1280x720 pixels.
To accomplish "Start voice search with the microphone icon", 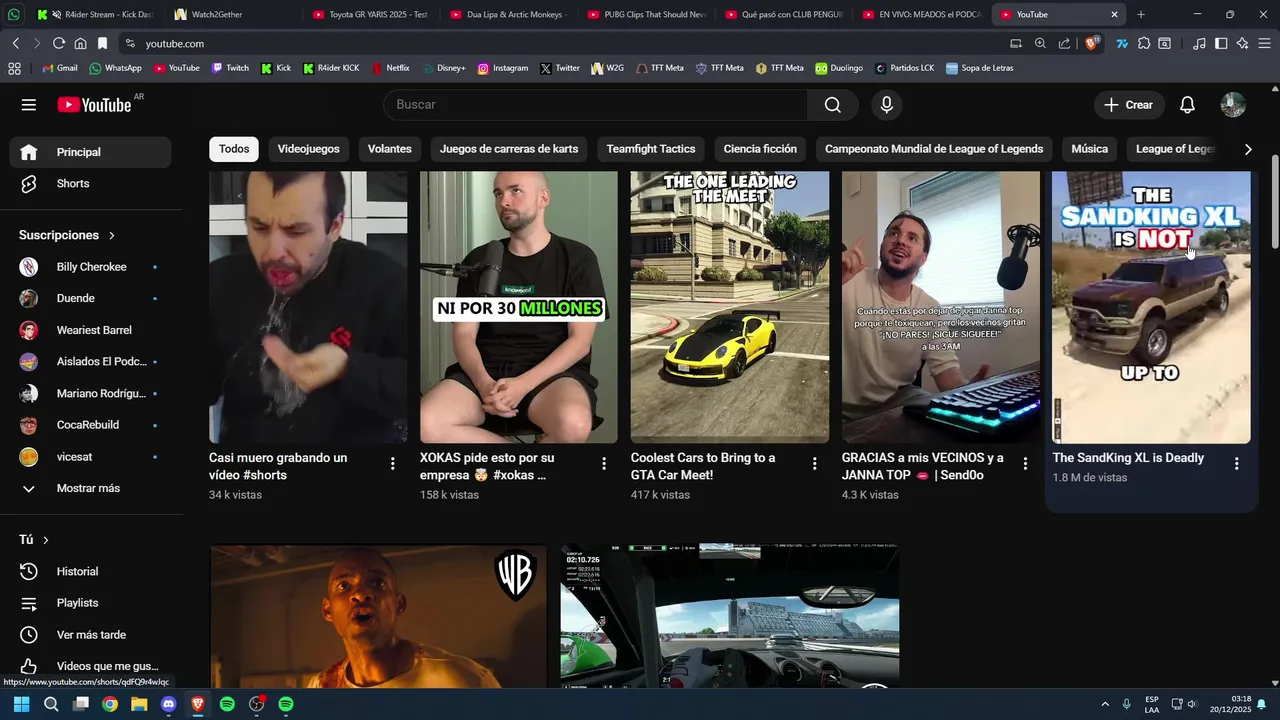I will click(x=886, y=105).
